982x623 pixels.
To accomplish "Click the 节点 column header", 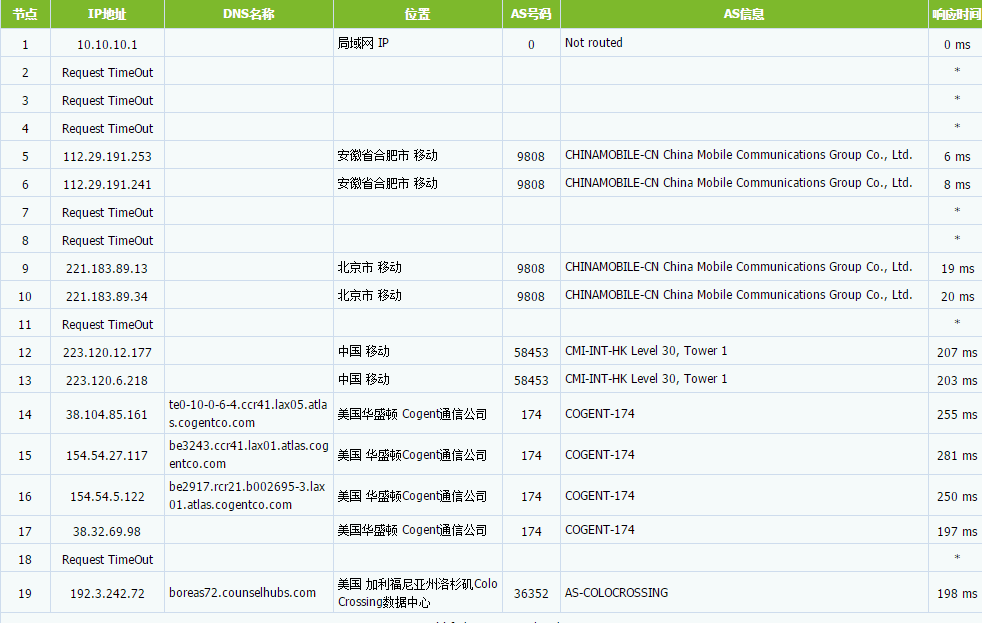I will click(25, 14).
